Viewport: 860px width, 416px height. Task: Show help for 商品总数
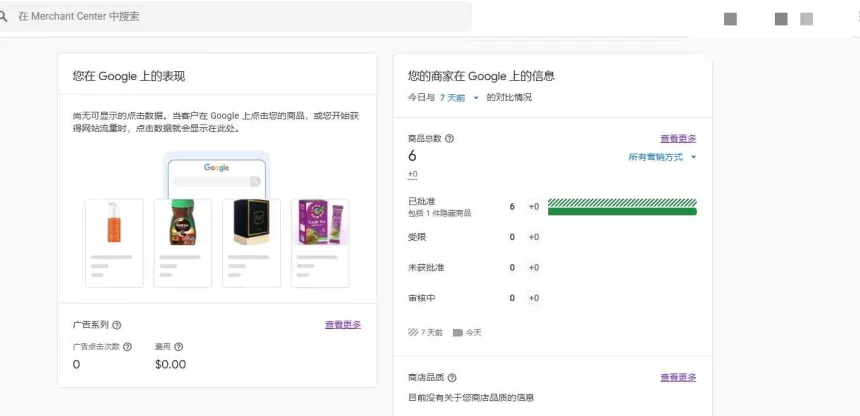pyautogui.click(x=449, y=139)
